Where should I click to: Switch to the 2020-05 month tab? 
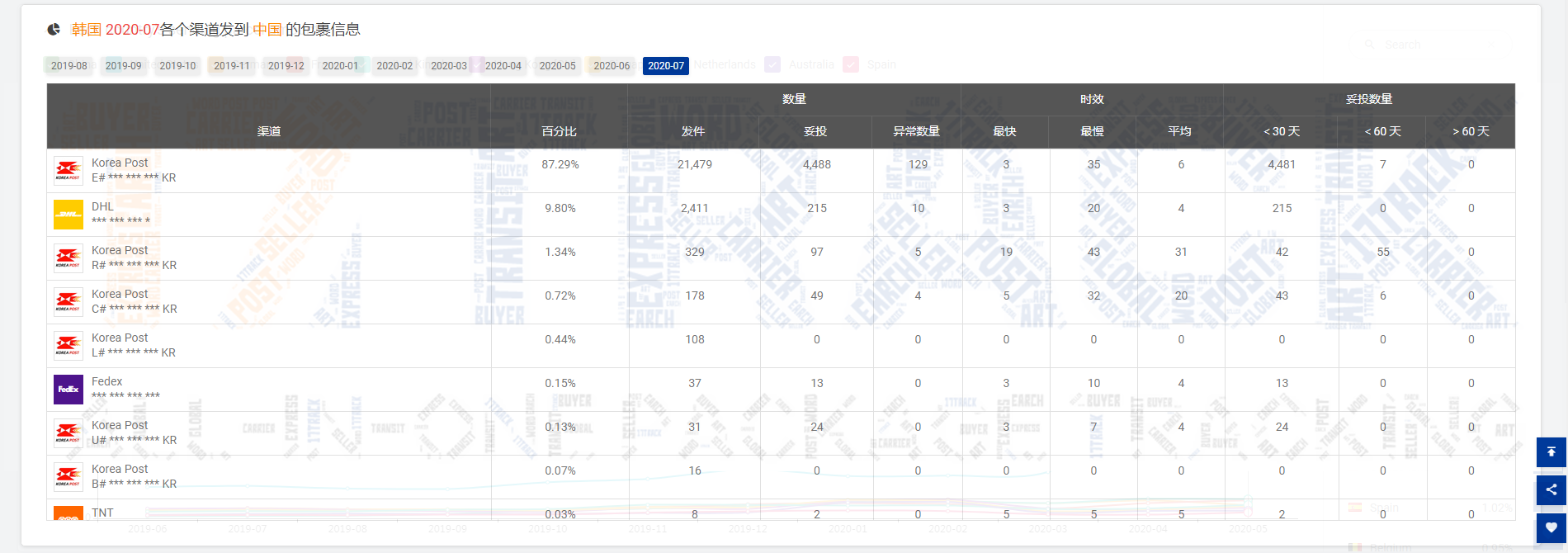(558, 66)
